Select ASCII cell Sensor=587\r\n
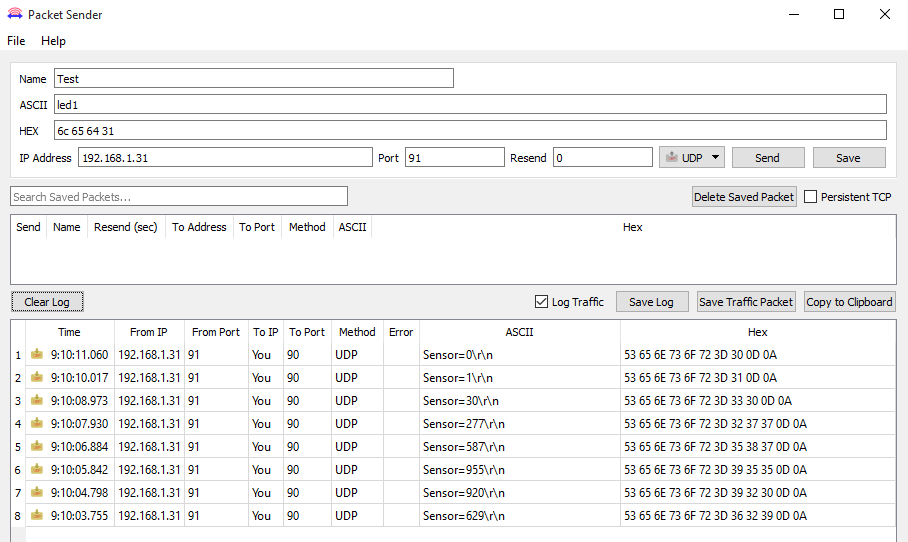 [519, 446]
